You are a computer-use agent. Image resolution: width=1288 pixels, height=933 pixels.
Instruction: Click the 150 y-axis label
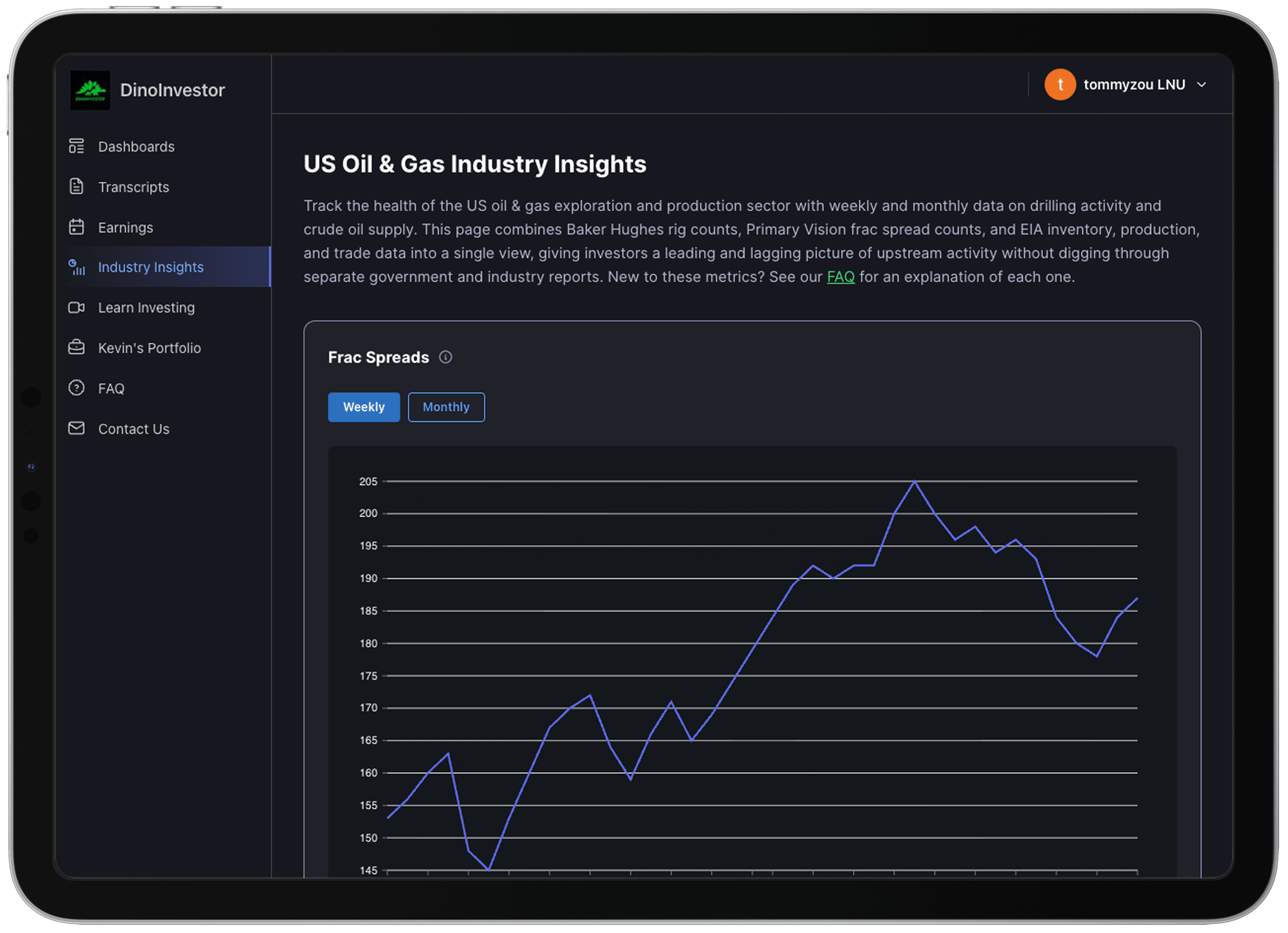(369, 838)
